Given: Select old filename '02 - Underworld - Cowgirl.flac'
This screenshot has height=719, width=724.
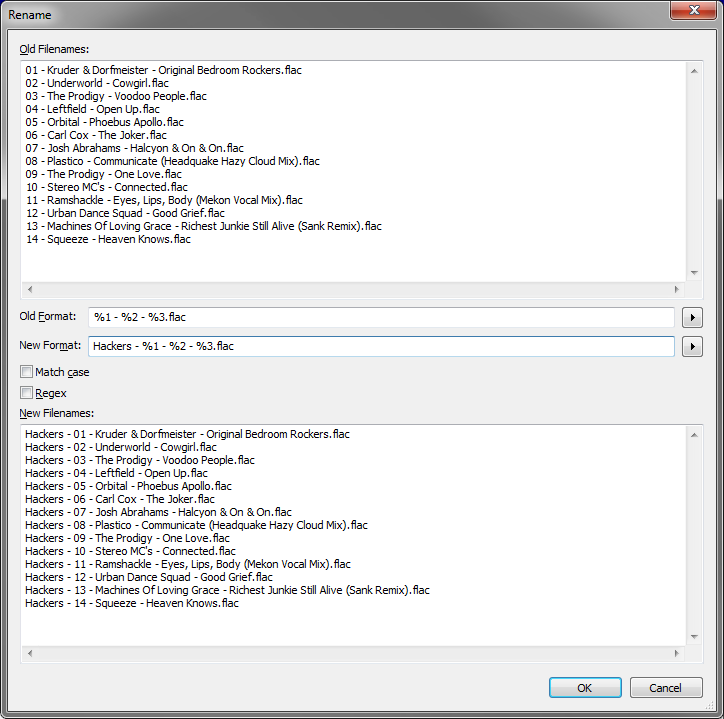Looking at the screenshot, I should point(97,83).
